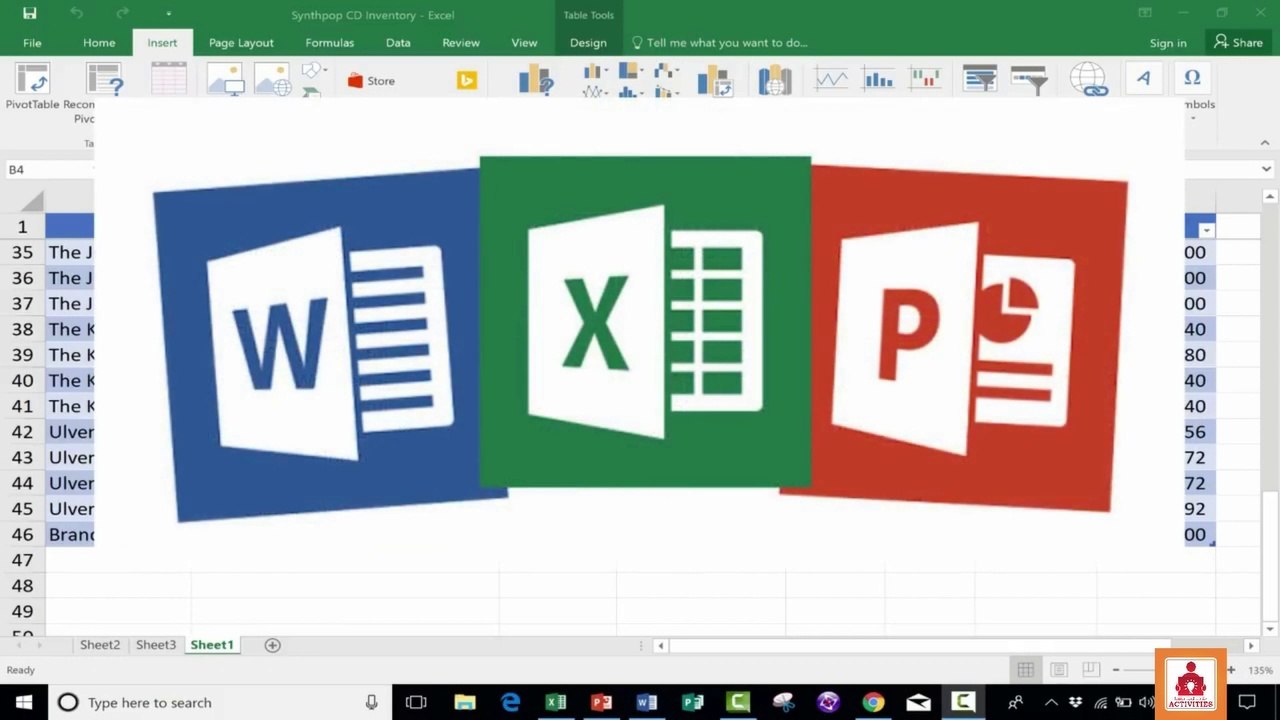Open Recommended PivotTables
This screenshot has width=1280, height=720.
[104, 80]
